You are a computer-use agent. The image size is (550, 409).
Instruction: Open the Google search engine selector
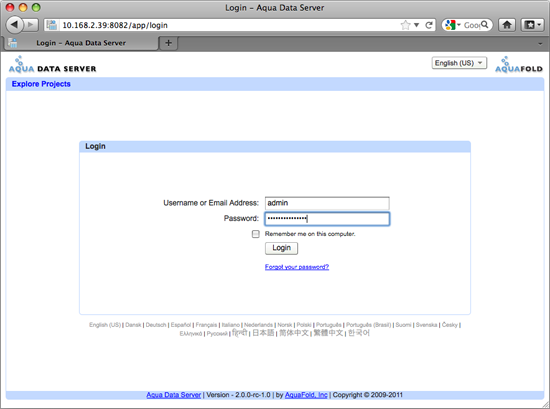click(453, 25)
